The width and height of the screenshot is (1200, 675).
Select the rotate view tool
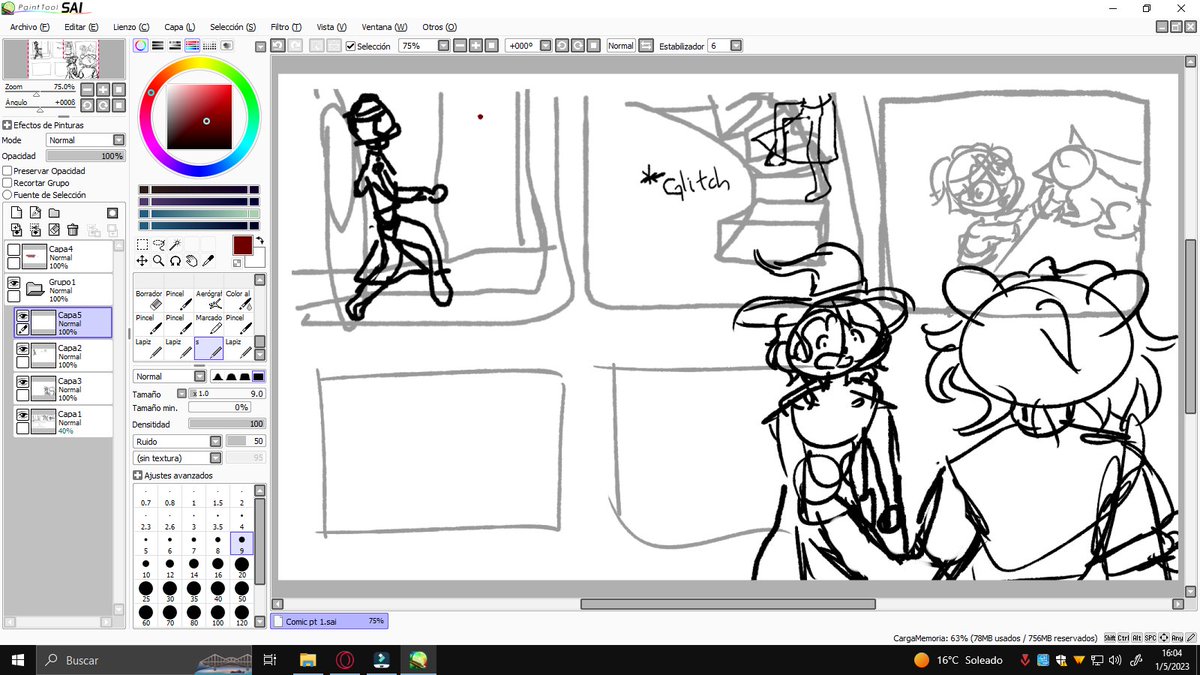(x=174, y=260)
